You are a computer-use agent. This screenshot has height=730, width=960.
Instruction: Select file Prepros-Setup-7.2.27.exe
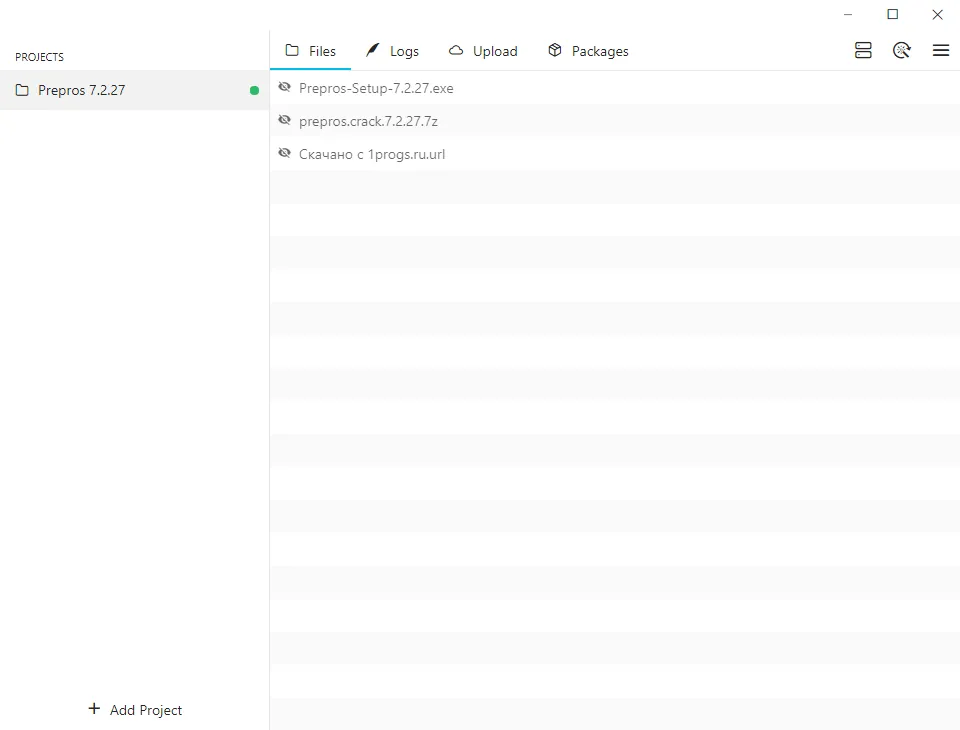pyautogui.click(x=615, y=88)
